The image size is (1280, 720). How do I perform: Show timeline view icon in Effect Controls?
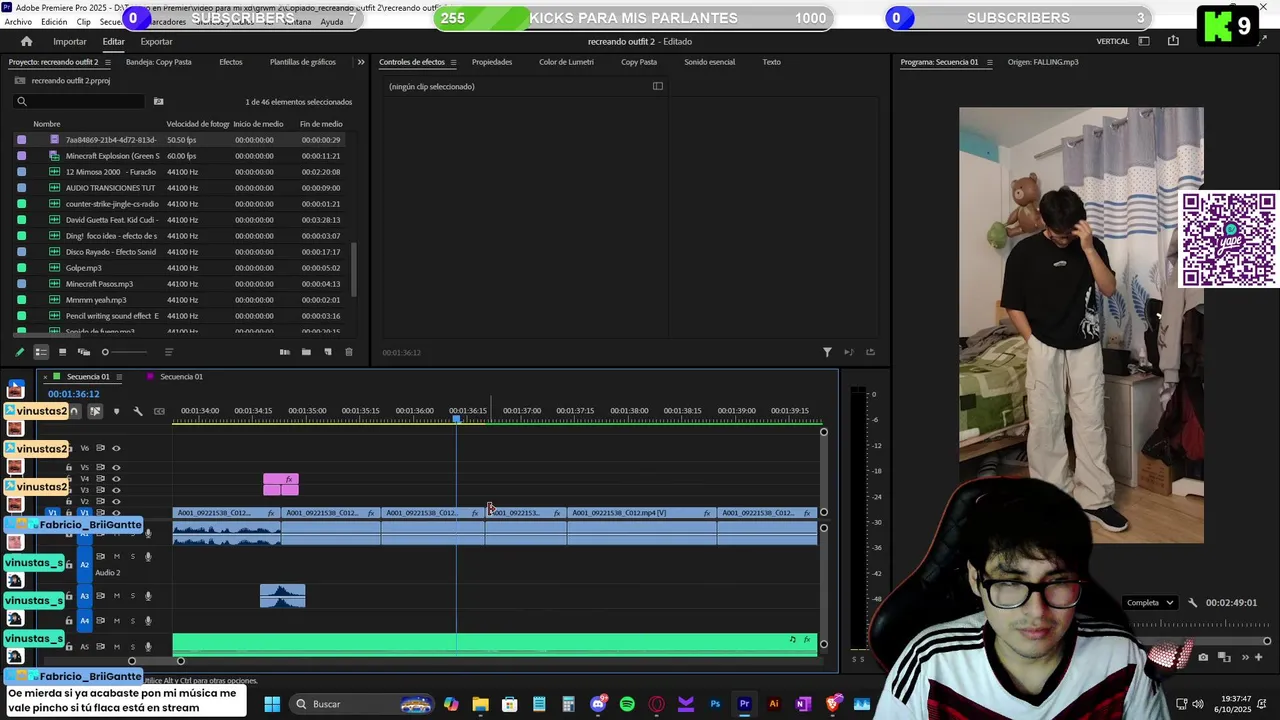click(657, 86)
